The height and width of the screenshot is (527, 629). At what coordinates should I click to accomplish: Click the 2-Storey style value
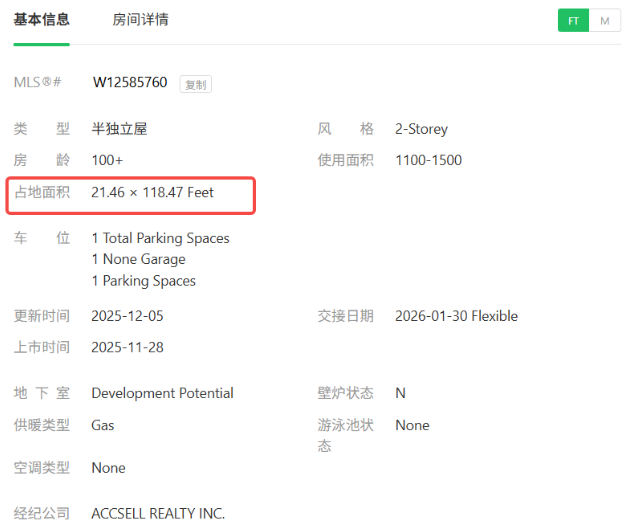pos(421,129)
